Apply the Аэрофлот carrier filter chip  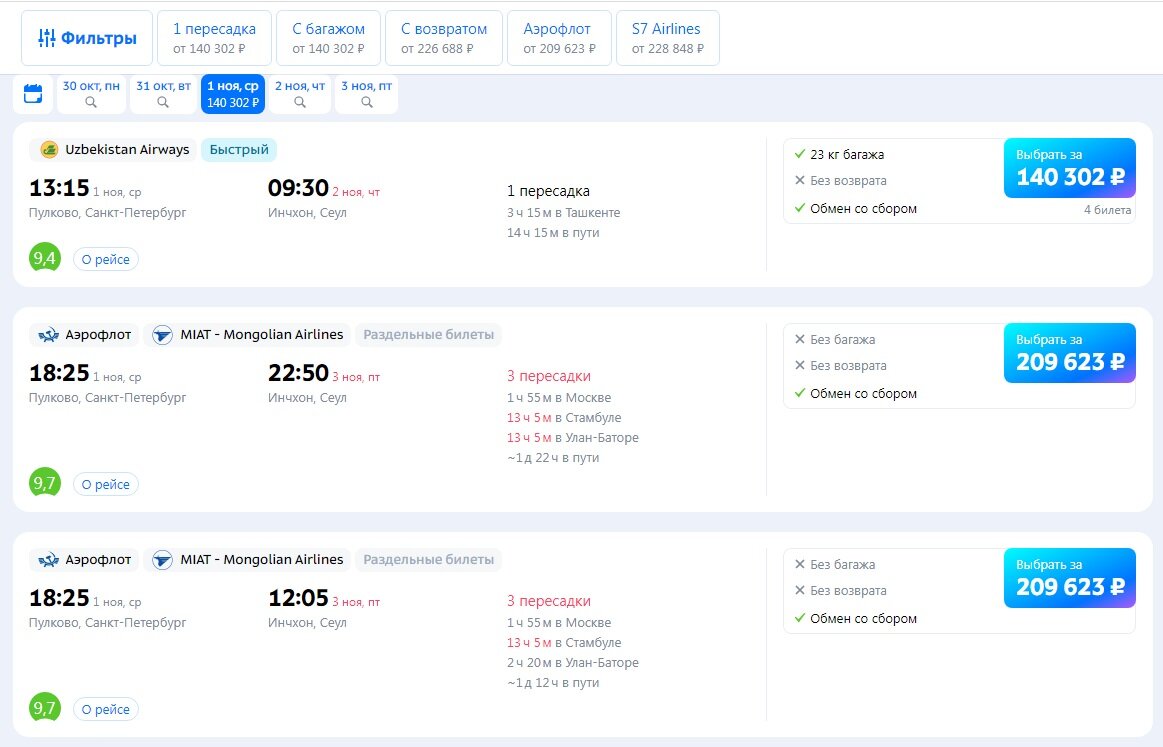557,37
